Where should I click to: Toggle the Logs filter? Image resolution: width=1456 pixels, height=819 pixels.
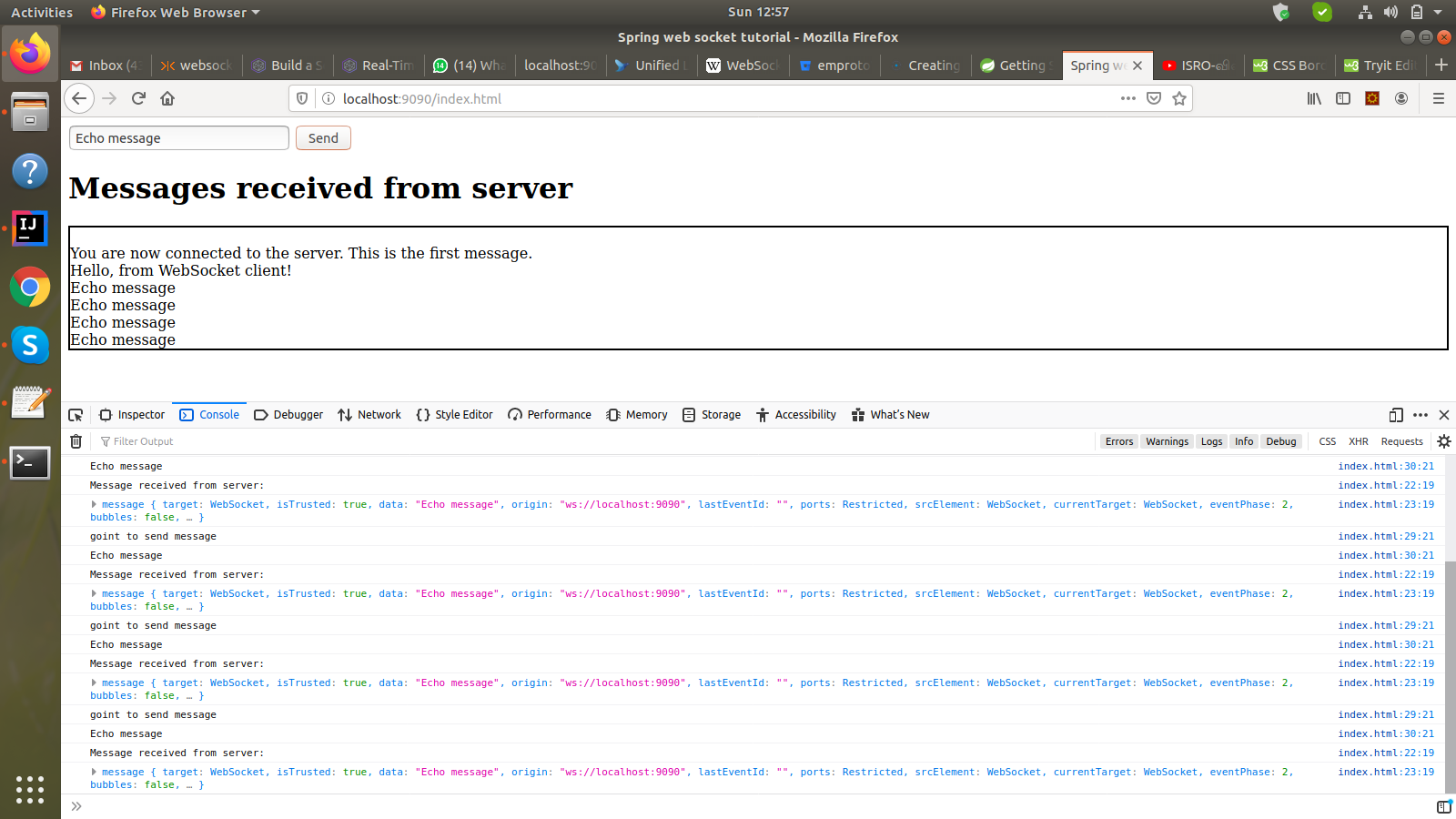1211,441
